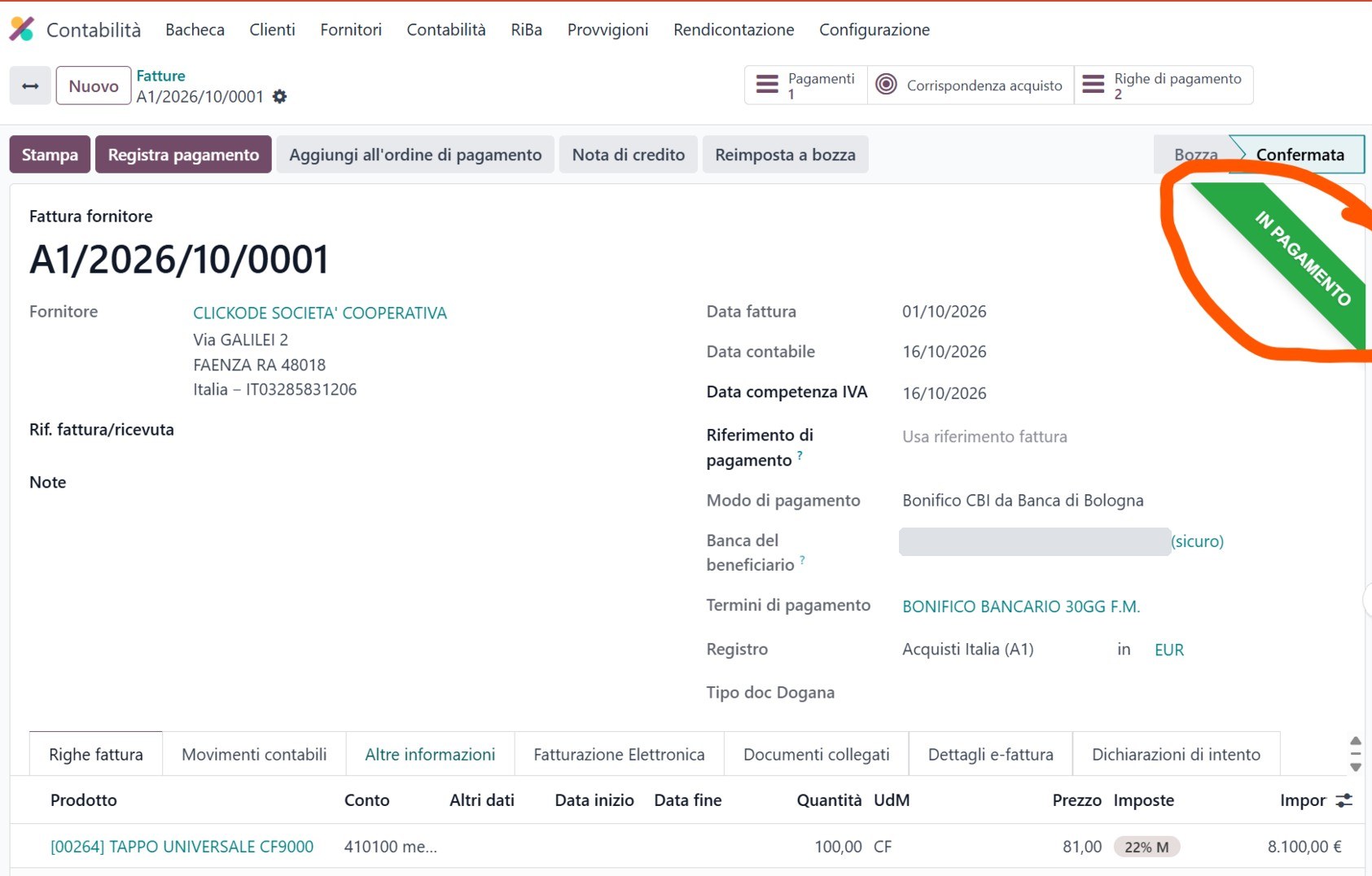1372x876 pixels.
Task: Open the Rendicontazione menu
Action: pos(734,29)
